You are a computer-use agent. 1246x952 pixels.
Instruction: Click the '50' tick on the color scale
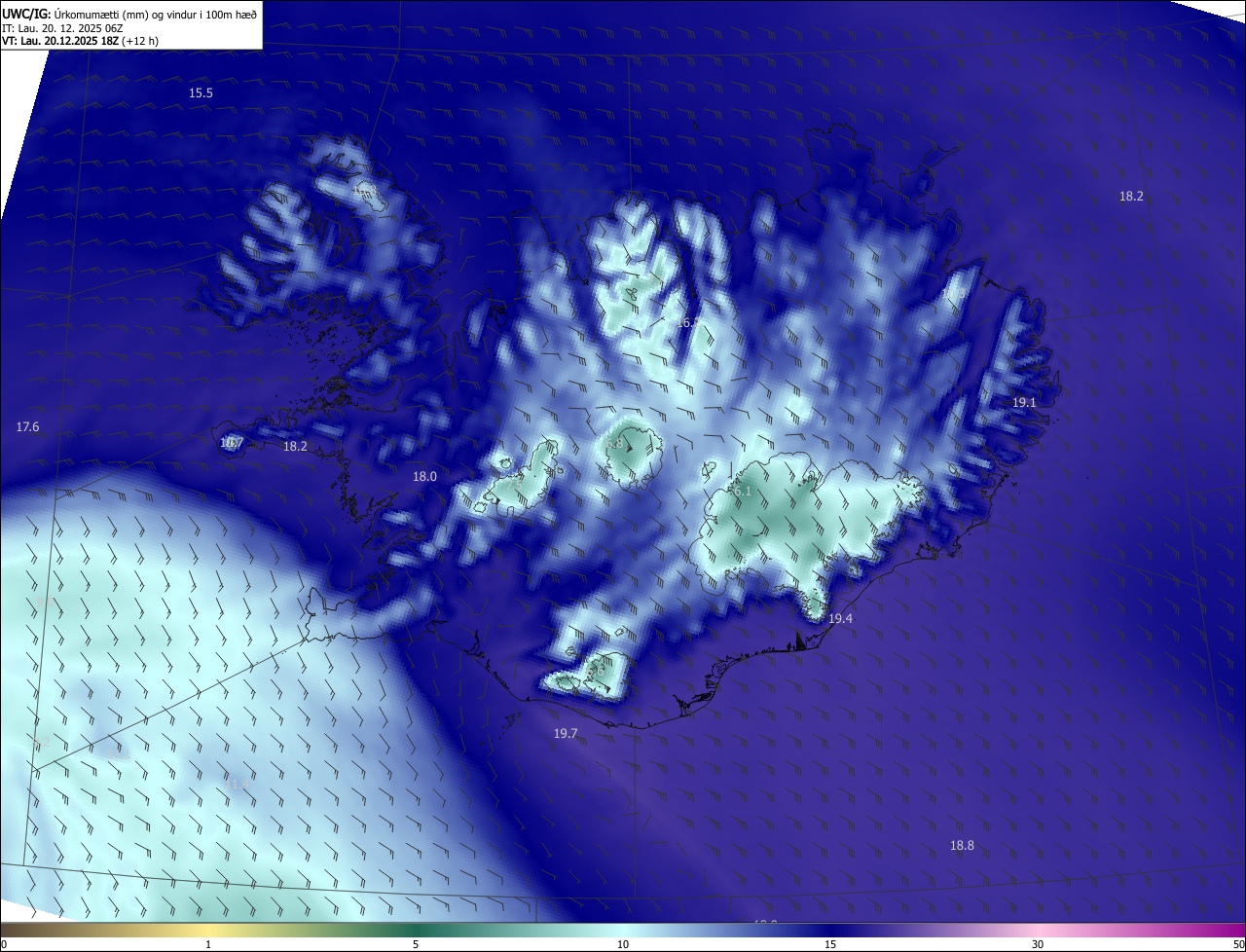click(1238, 944)
